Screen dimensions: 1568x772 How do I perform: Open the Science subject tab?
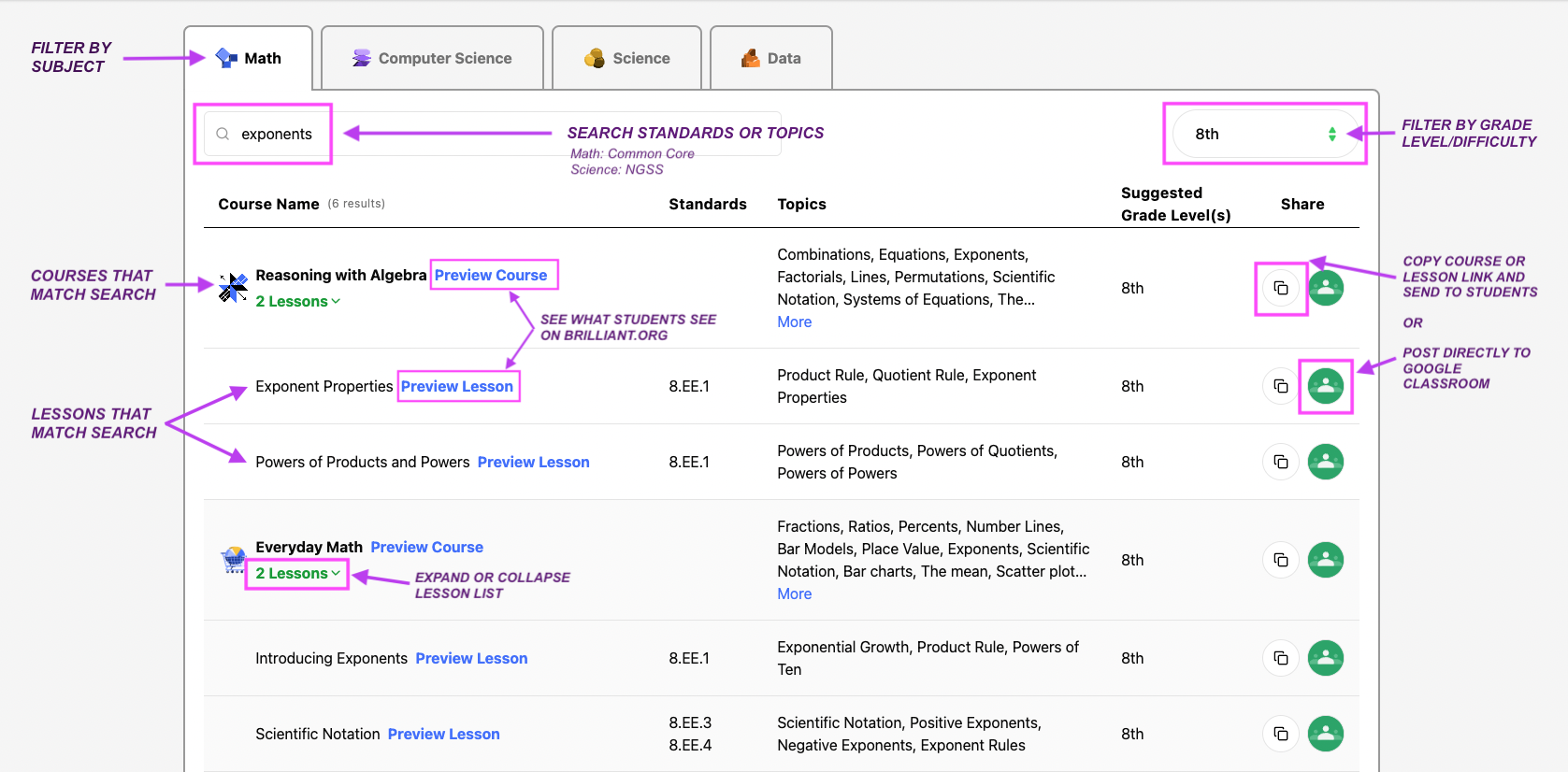tap(626, 58)
